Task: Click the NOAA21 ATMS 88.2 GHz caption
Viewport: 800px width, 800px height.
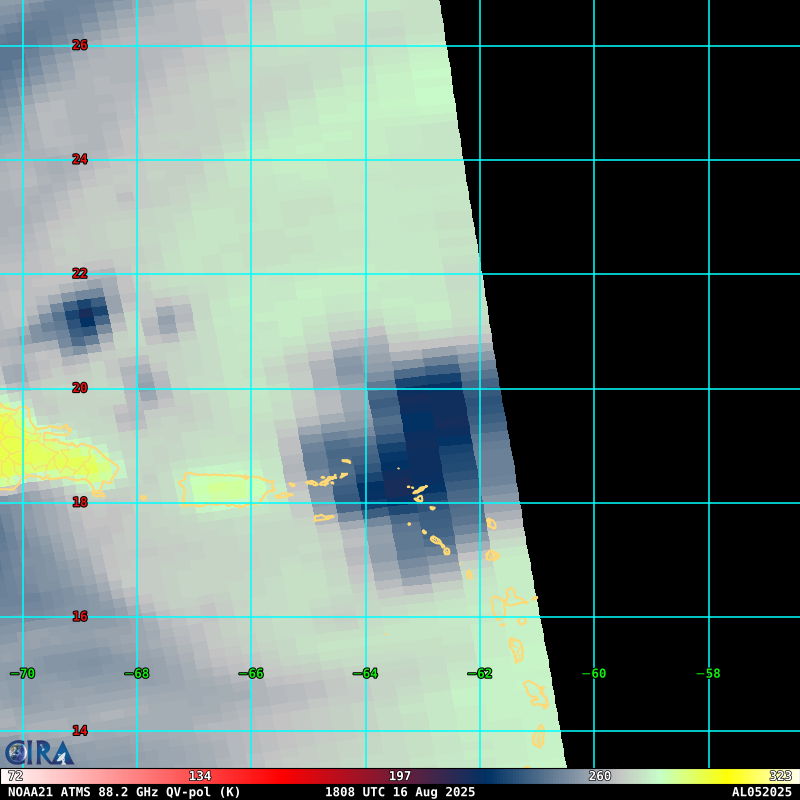Action: click(125, 792)
